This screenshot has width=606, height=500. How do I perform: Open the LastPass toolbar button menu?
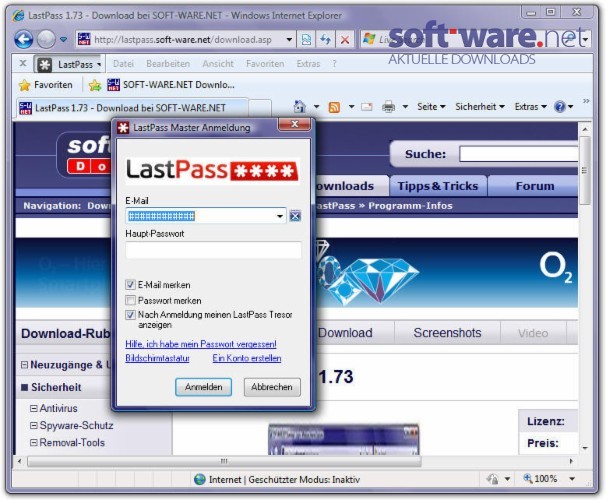pos(70,65)
